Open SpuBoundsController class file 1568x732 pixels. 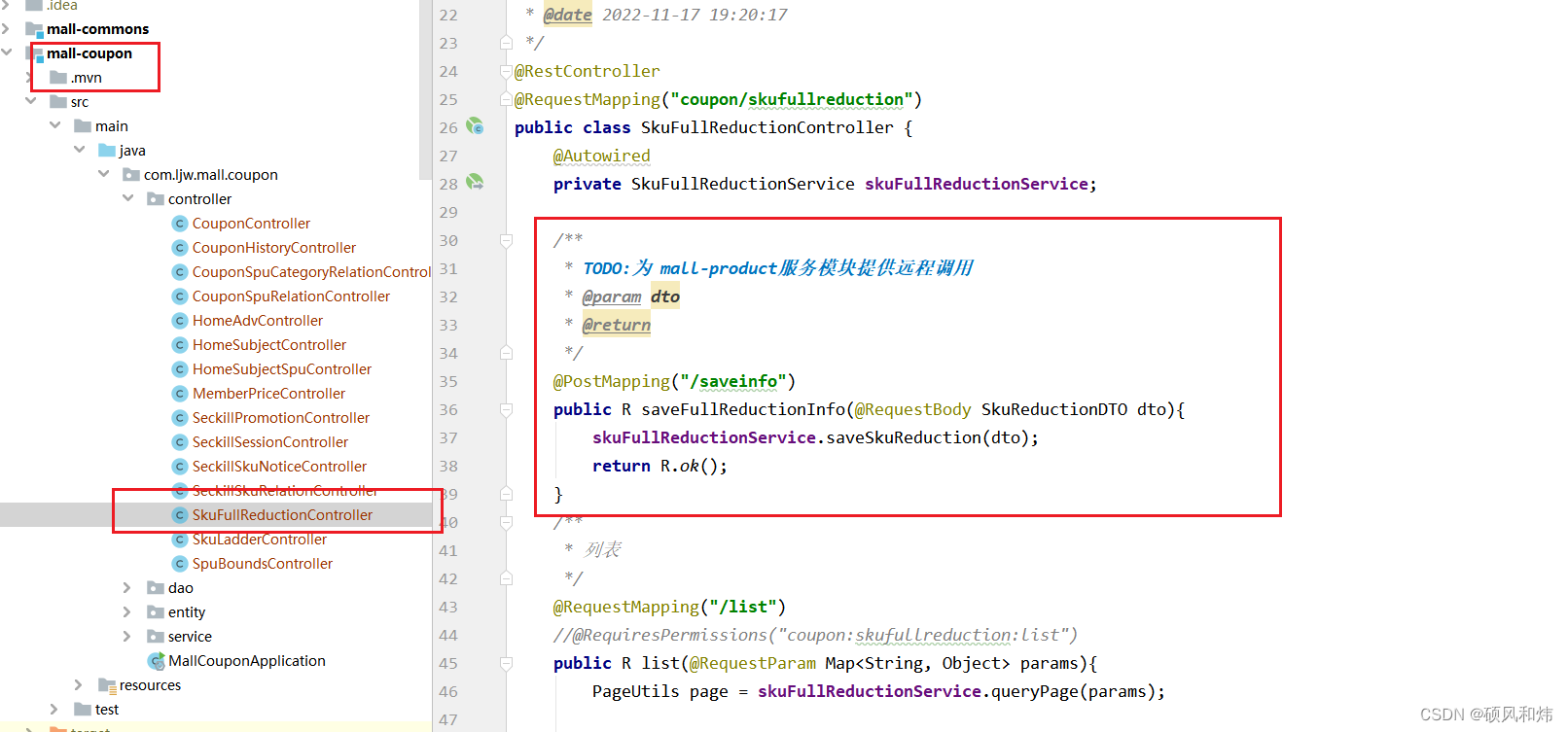[263, 564]
